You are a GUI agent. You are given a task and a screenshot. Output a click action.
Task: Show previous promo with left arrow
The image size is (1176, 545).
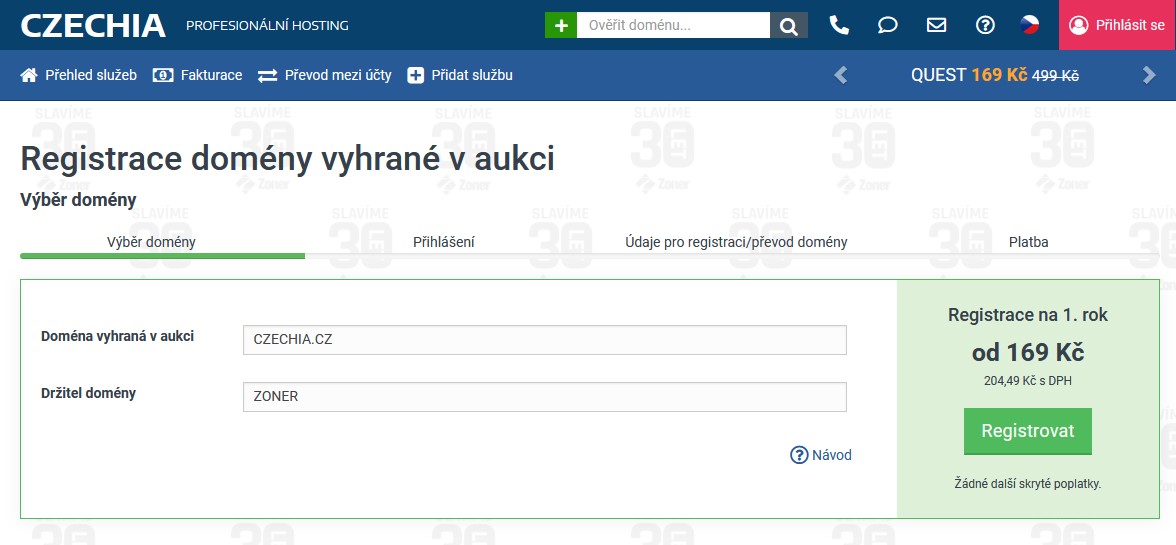point(841,75)
